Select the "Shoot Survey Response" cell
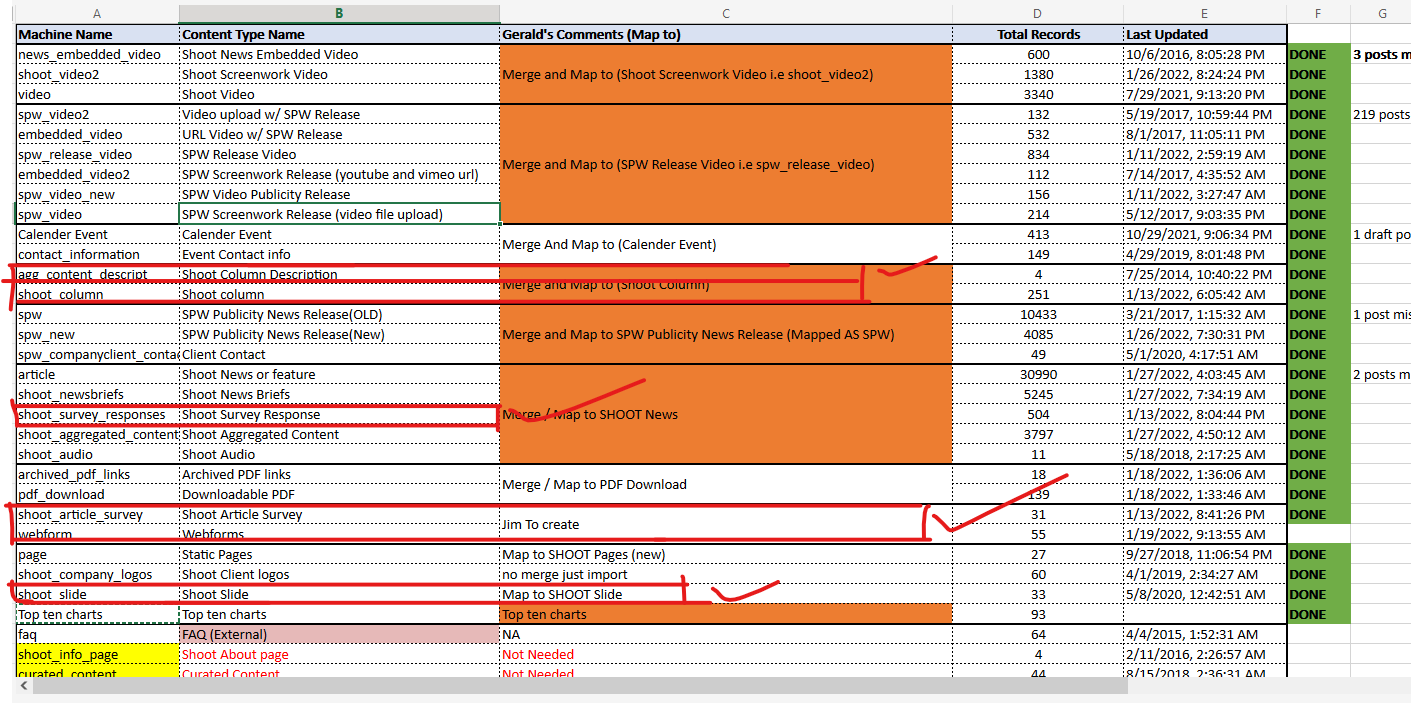1411x703 pixels. click(339, 414)
